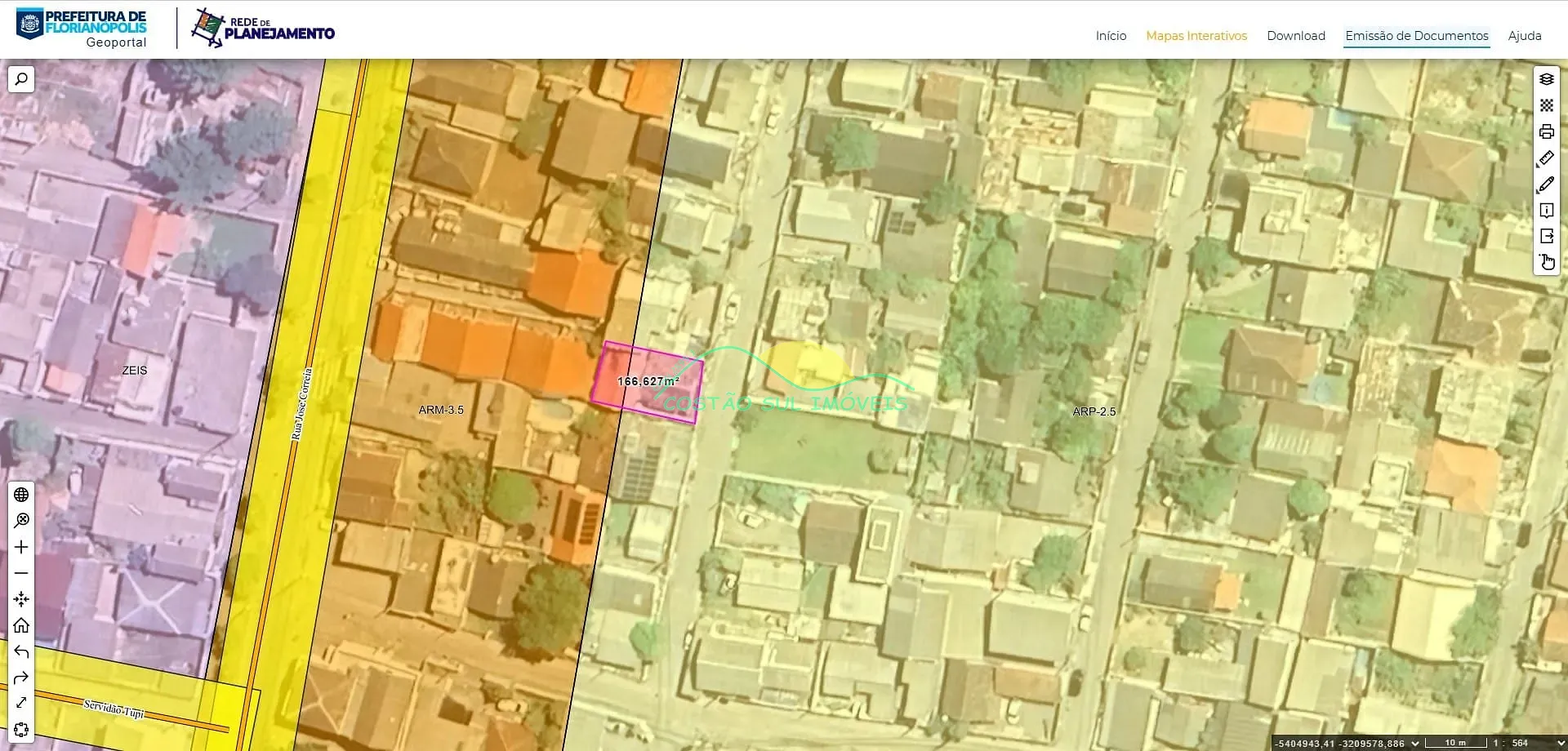This screenshot has height=751, width=1568.
Task: Activate the info identify tool
Action: click(x=1546, y=211)
